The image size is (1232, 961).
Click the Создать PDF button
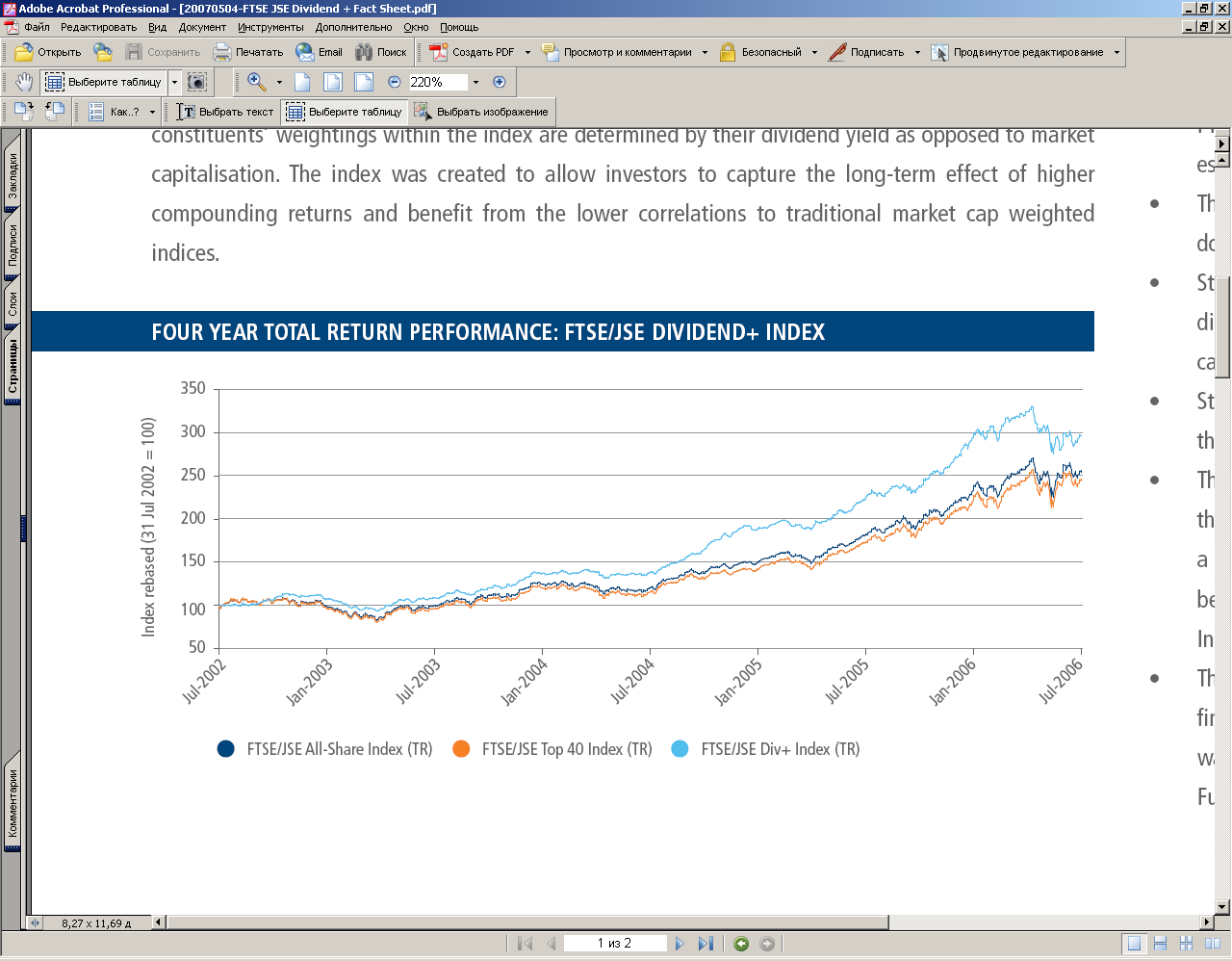point(472,52)
